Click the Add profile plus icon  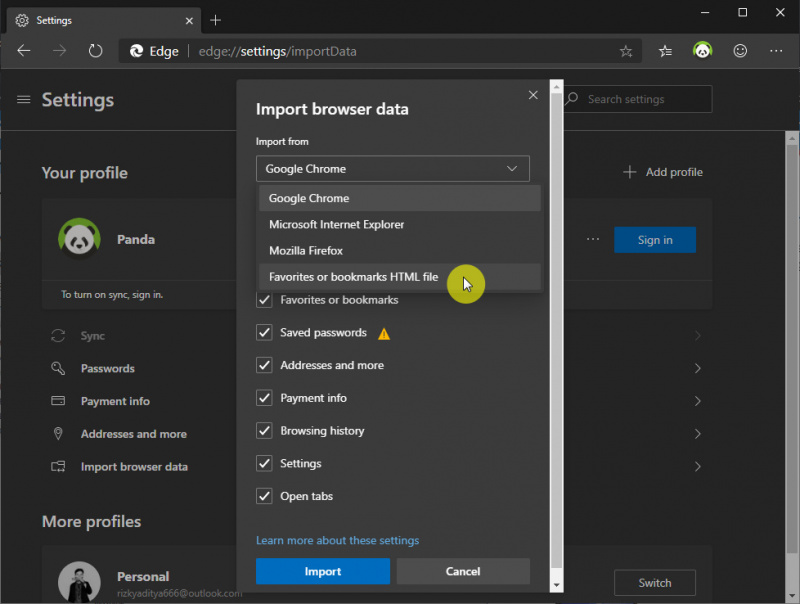pyautogui.click(x=630, y=172)
